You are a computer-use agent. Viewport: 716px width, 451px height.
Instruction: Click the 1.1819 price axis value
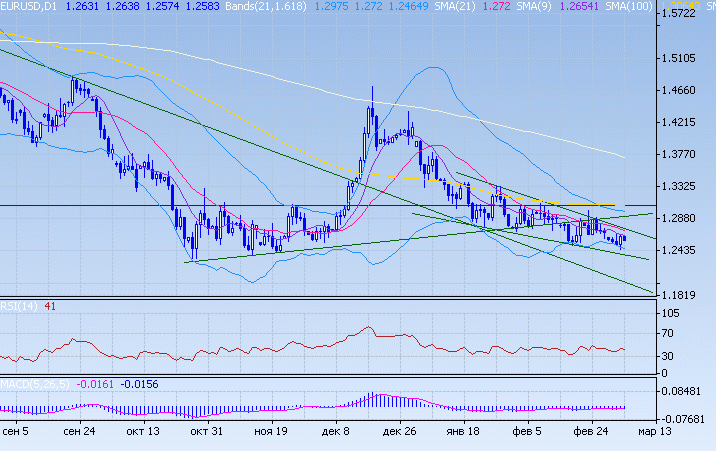(x=680, y=295)
